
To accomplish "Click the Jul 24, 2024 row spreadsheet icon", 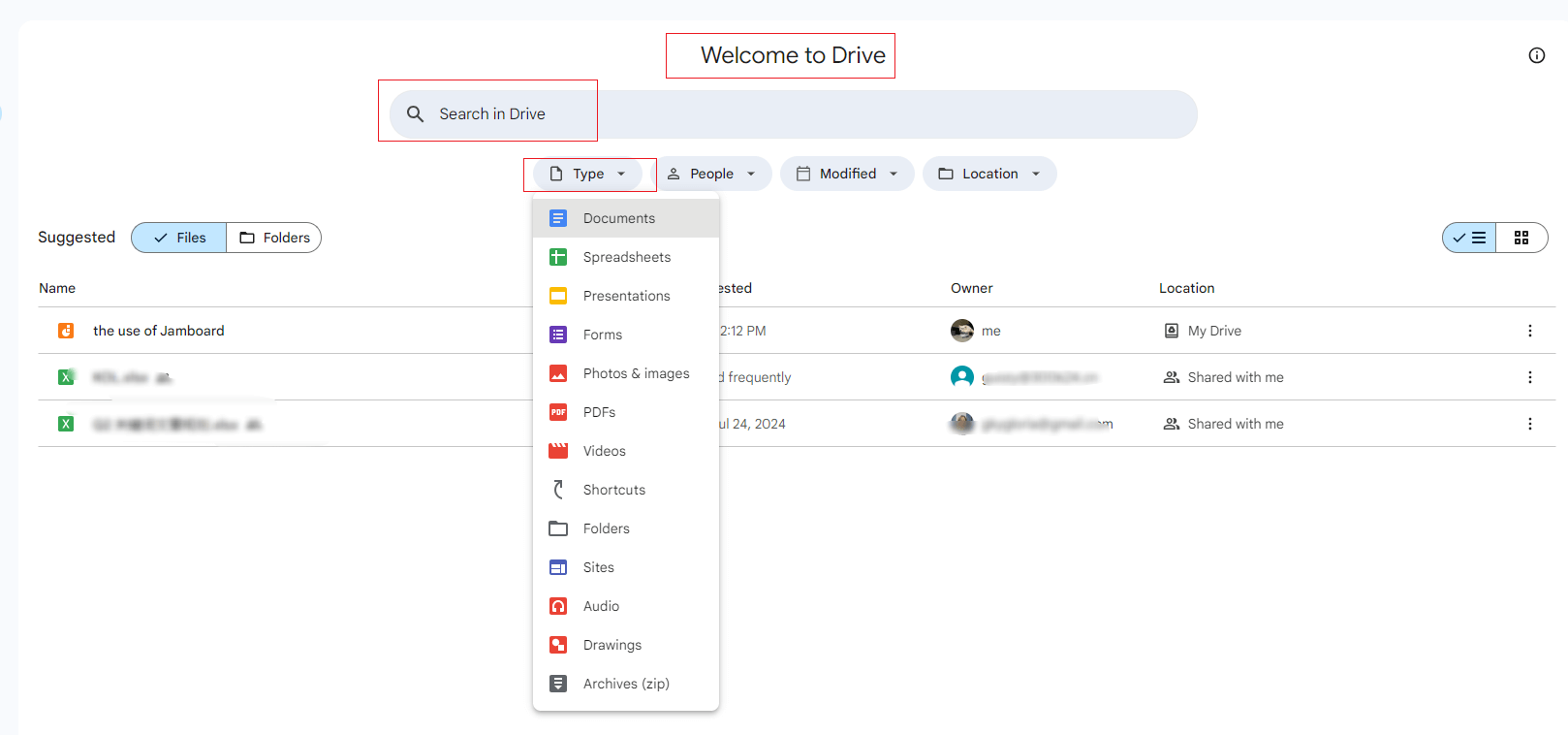I will click(66, 424).
